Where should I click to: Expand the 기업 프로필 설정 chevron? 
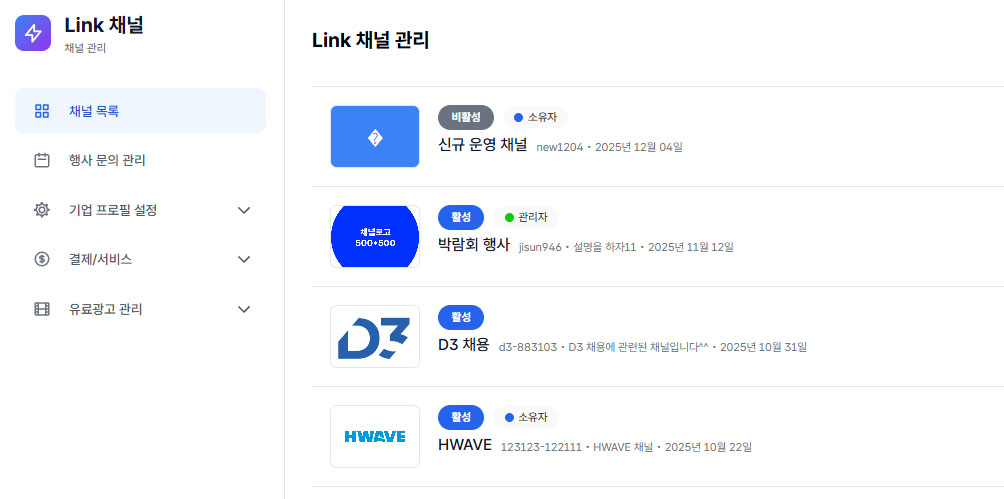point(244,210)
